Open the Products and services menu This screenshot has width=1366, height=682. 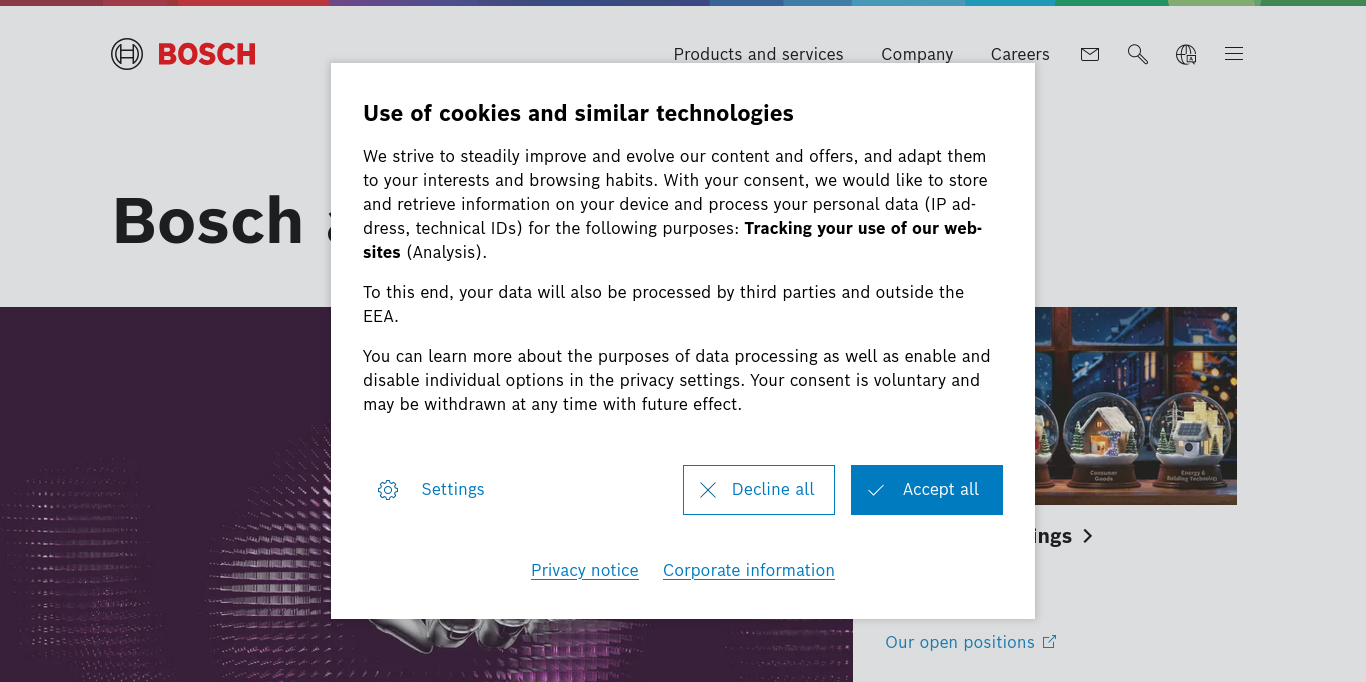pos(758,54)
